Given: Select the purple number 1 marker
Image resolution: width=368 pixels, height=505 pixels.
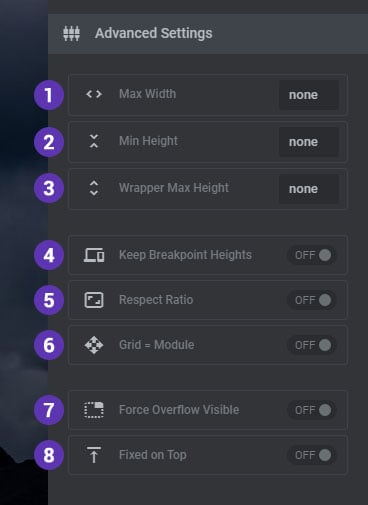Looking at the screenshot, I should (49, 95).
